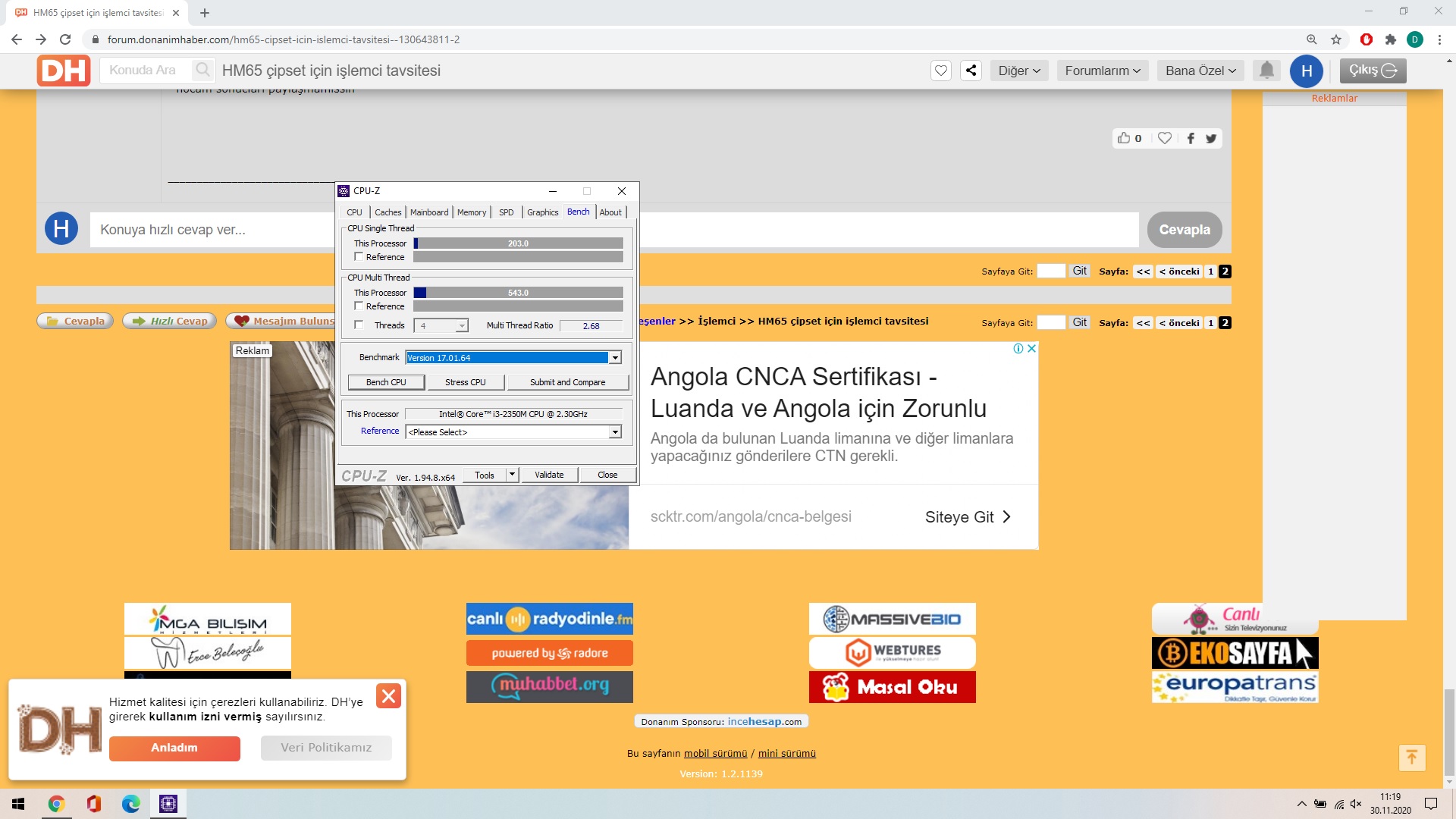Reload the page

pos(65,39)
